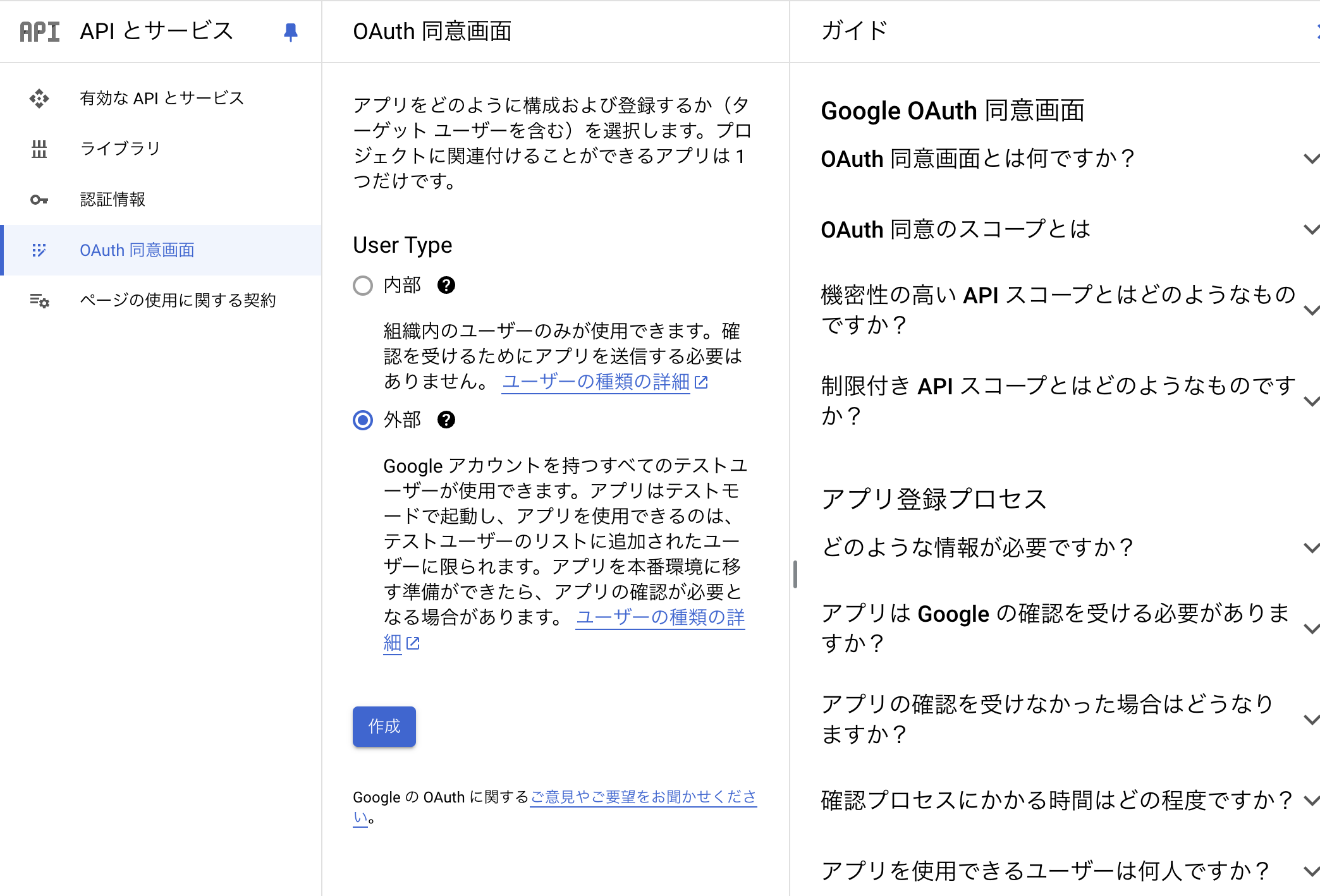The height and width of the screenshot is (896, 1320).
Task: Click the ページの使用に関する契約 settings icon
Action: (x=39, y=301)
